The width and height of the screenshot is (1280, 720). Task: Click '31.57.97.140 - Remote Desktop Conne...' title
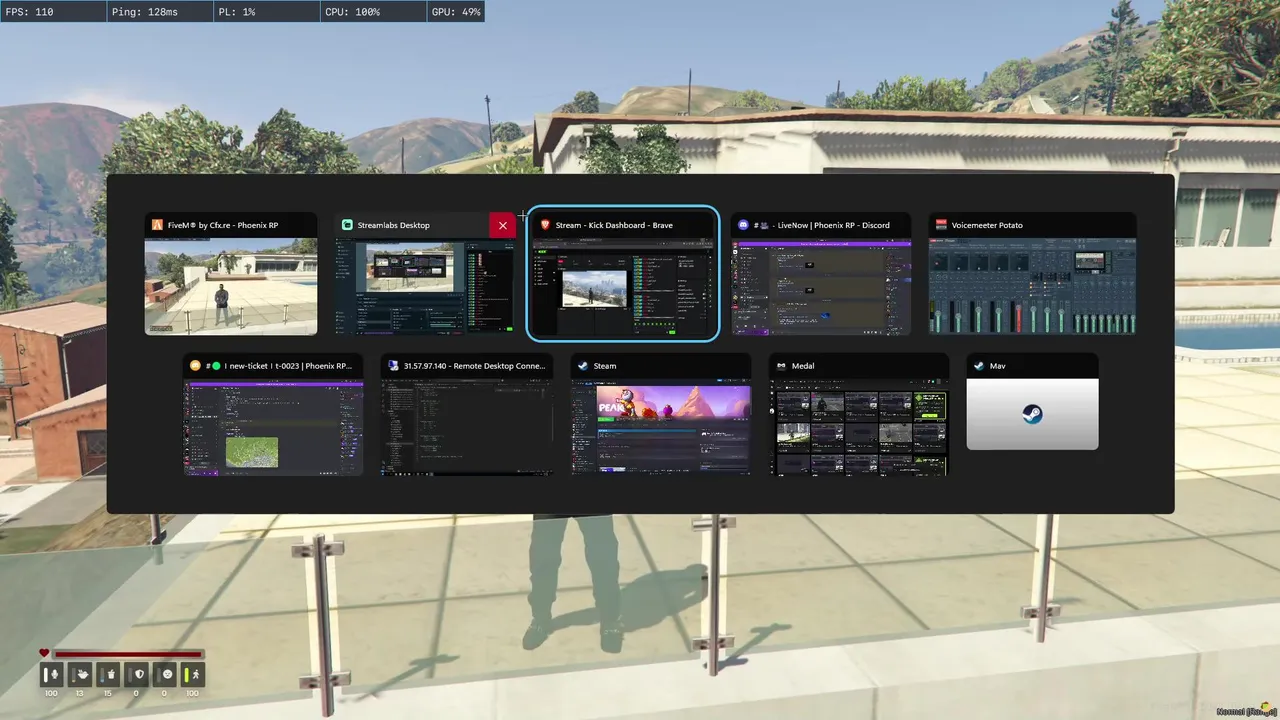tap(475, 366)
